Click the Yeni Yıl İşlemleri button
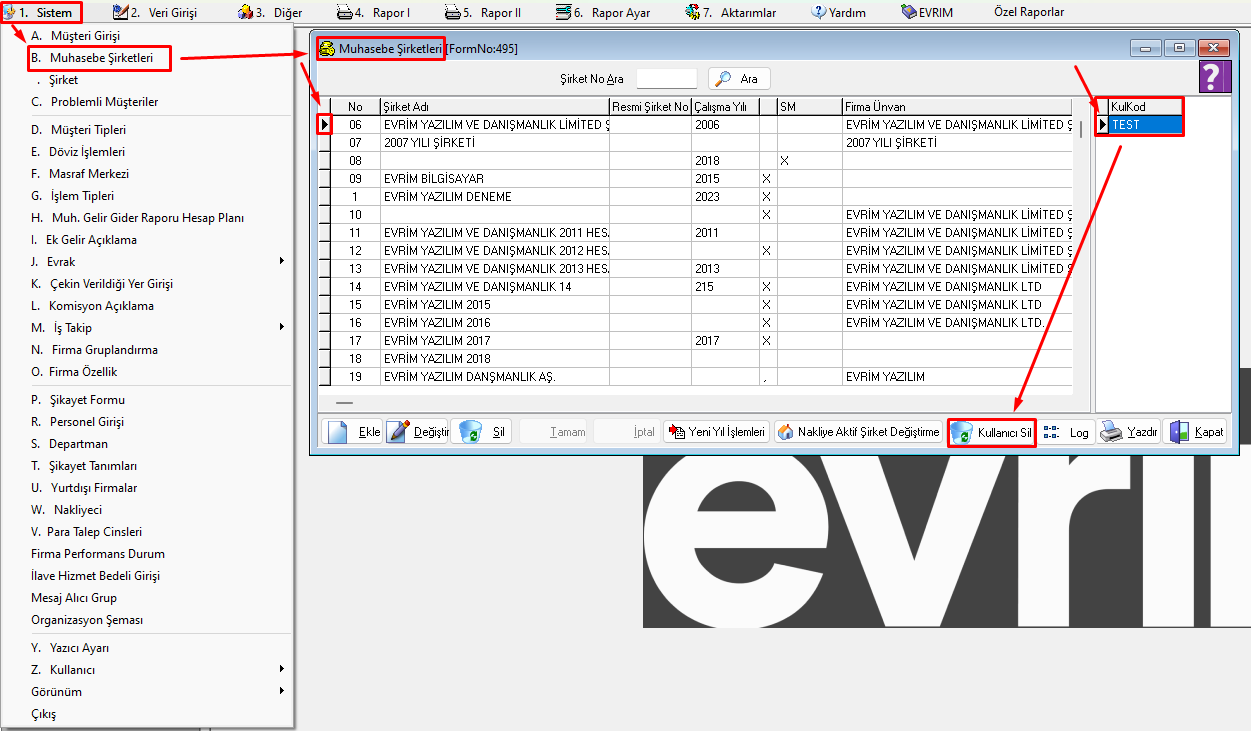Image resolution: width=1251 pixels, height=731 pixels. tap(716, 432)
